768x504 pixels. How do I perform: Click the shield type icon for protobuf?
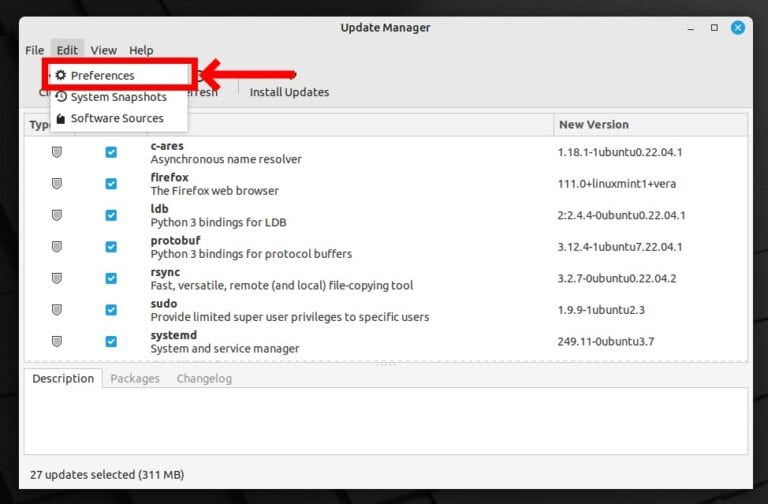(x=57, y=247)
